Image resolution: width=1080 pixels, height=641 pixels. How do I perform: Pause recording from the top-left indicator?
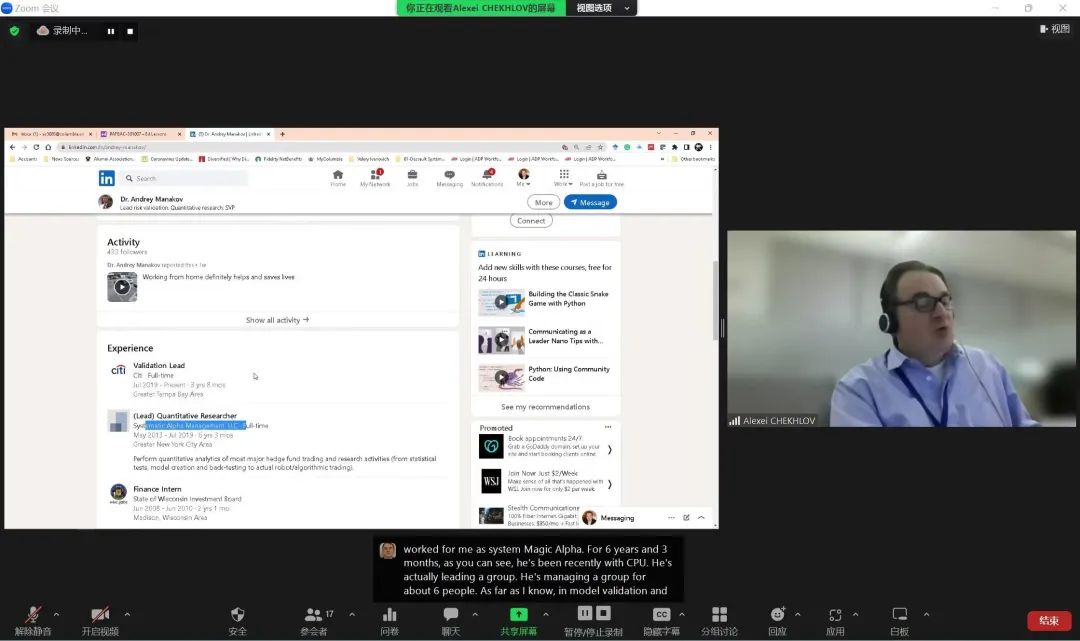click(111, 31)
